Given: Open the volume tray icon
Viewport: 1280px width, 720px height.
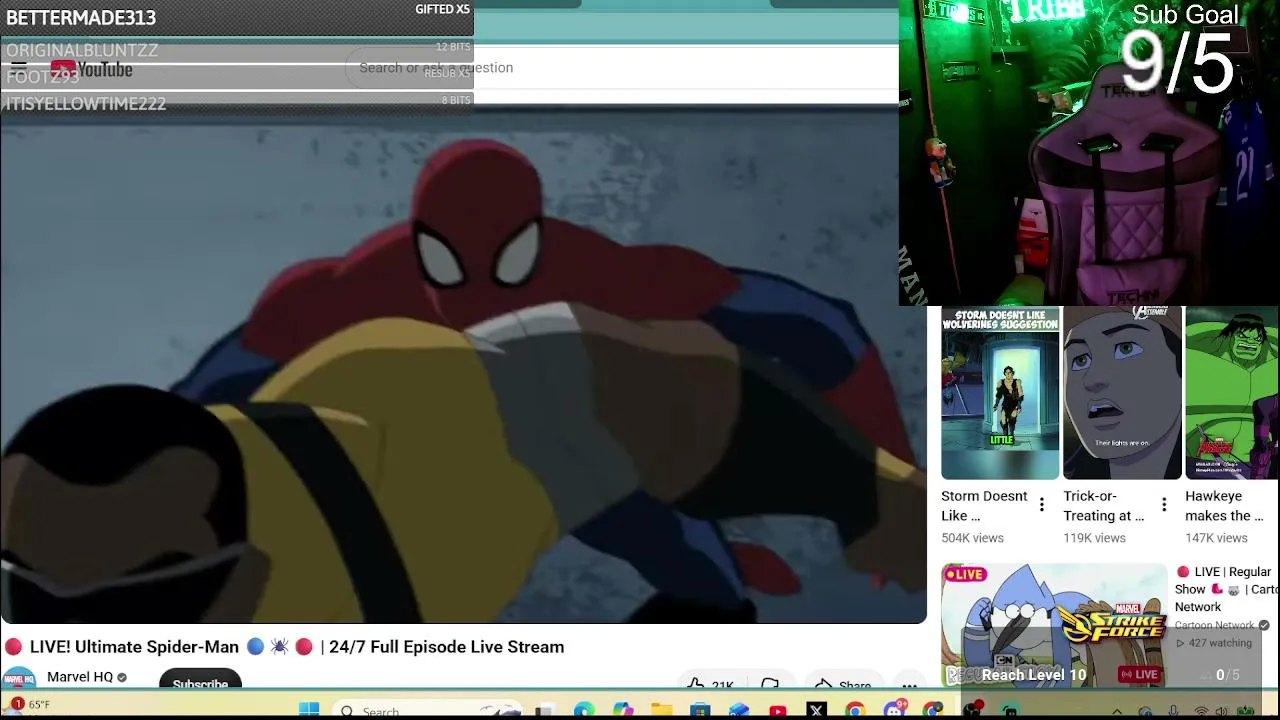Looking at the screenshot, I should point(1223,712).
